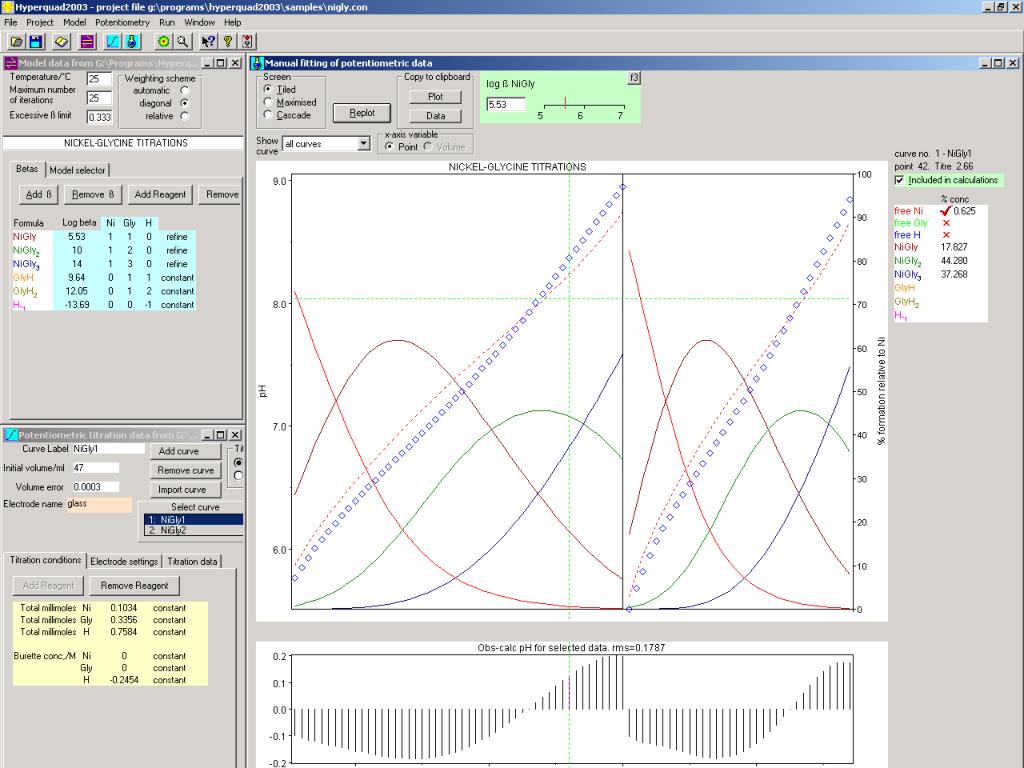Choose Maximised screen layout
The image size is (1024, 768).
pos(268,102)
